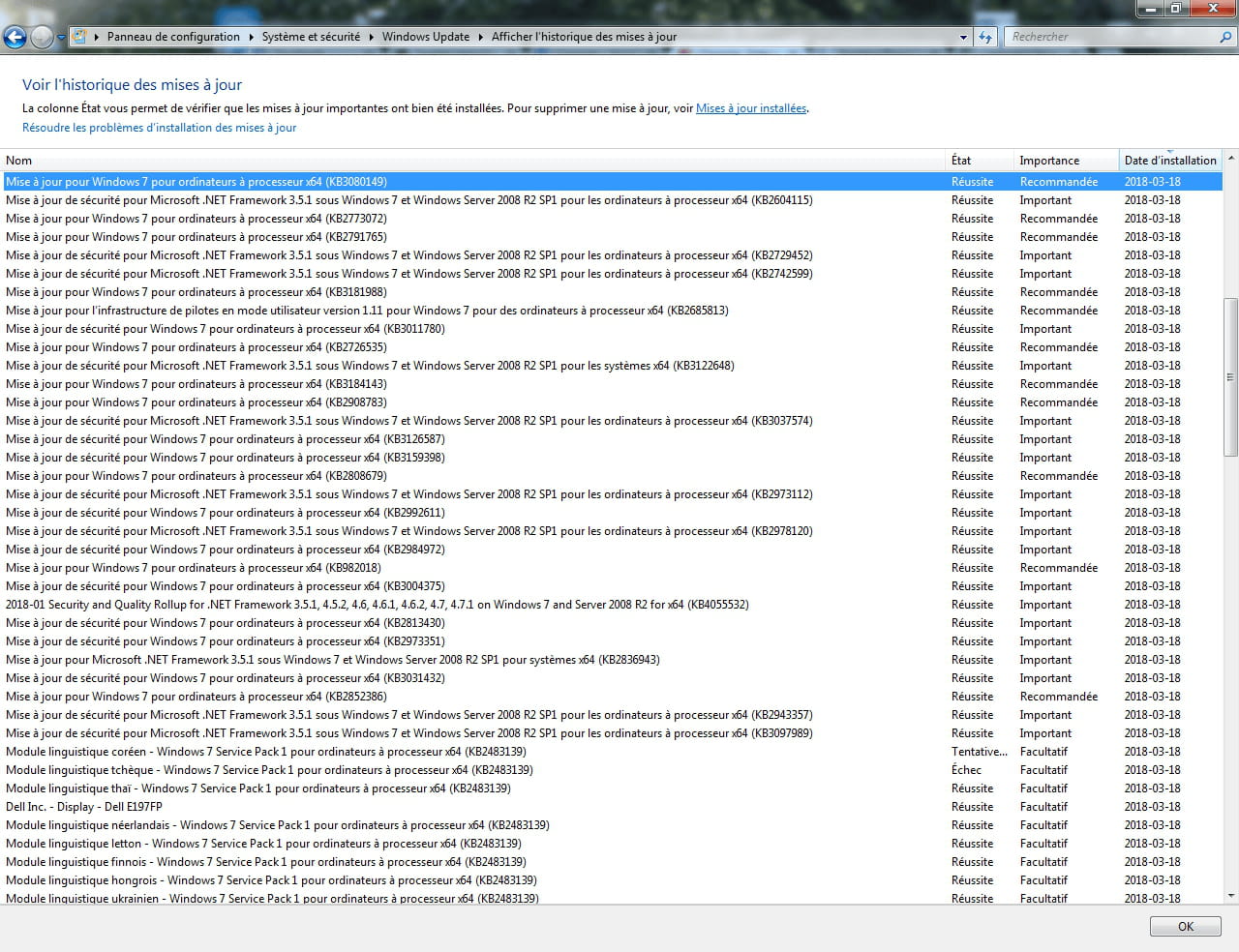Select update row KB2773072
This screenshot has width=1239, height=952.
coord(612,219)
